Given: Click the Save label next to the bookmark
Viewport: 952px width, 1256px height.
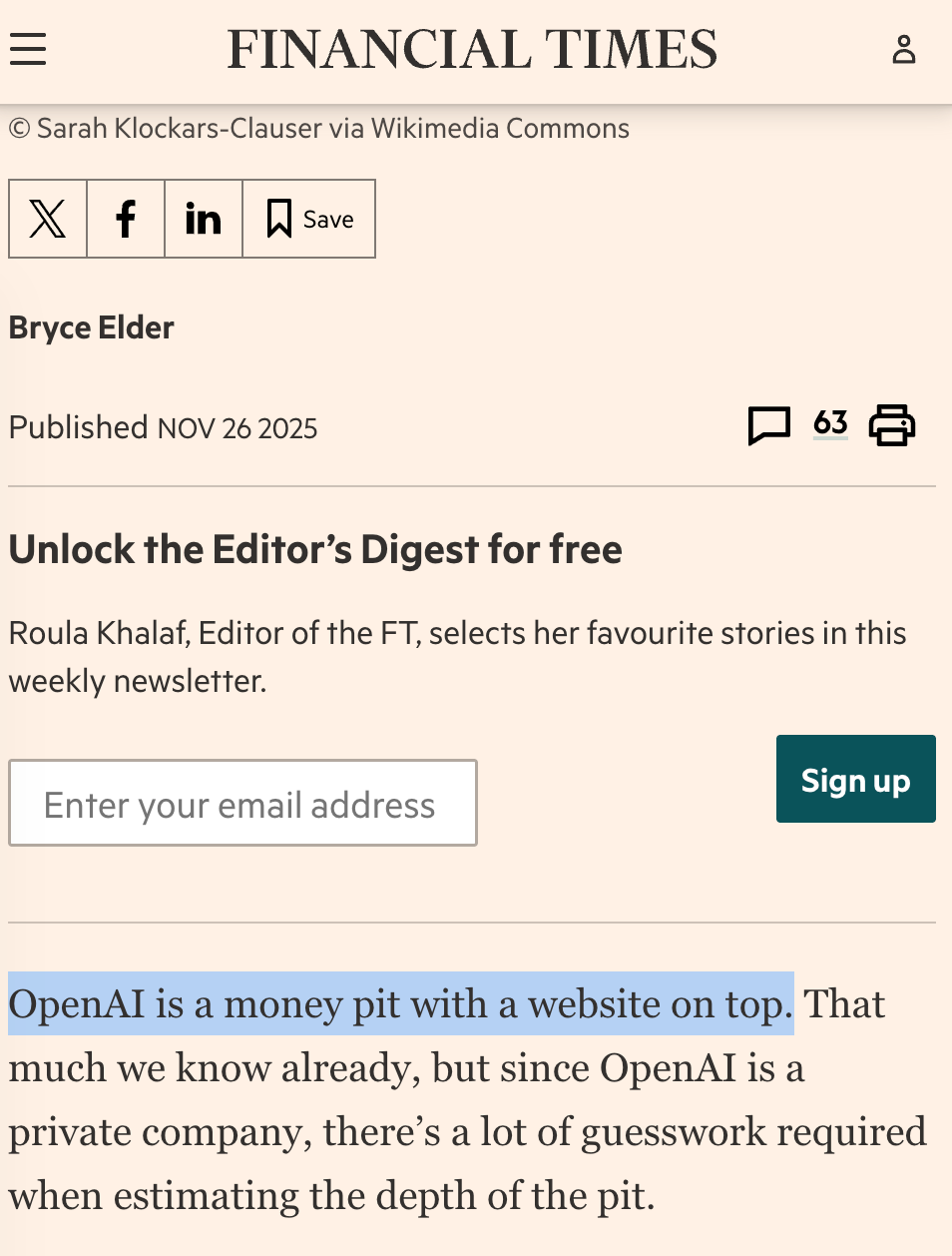Looking at the screenshot, I should [327, 219].
